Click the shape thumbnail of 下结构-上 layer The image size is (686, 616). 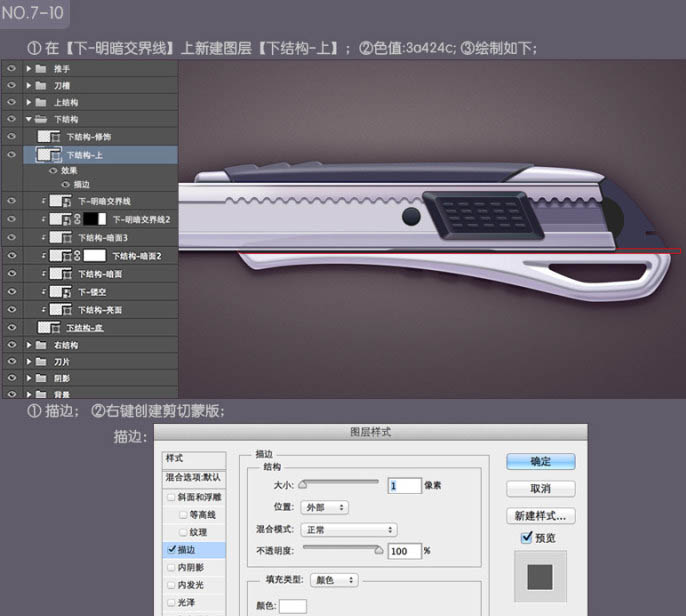tap(49, 154)
